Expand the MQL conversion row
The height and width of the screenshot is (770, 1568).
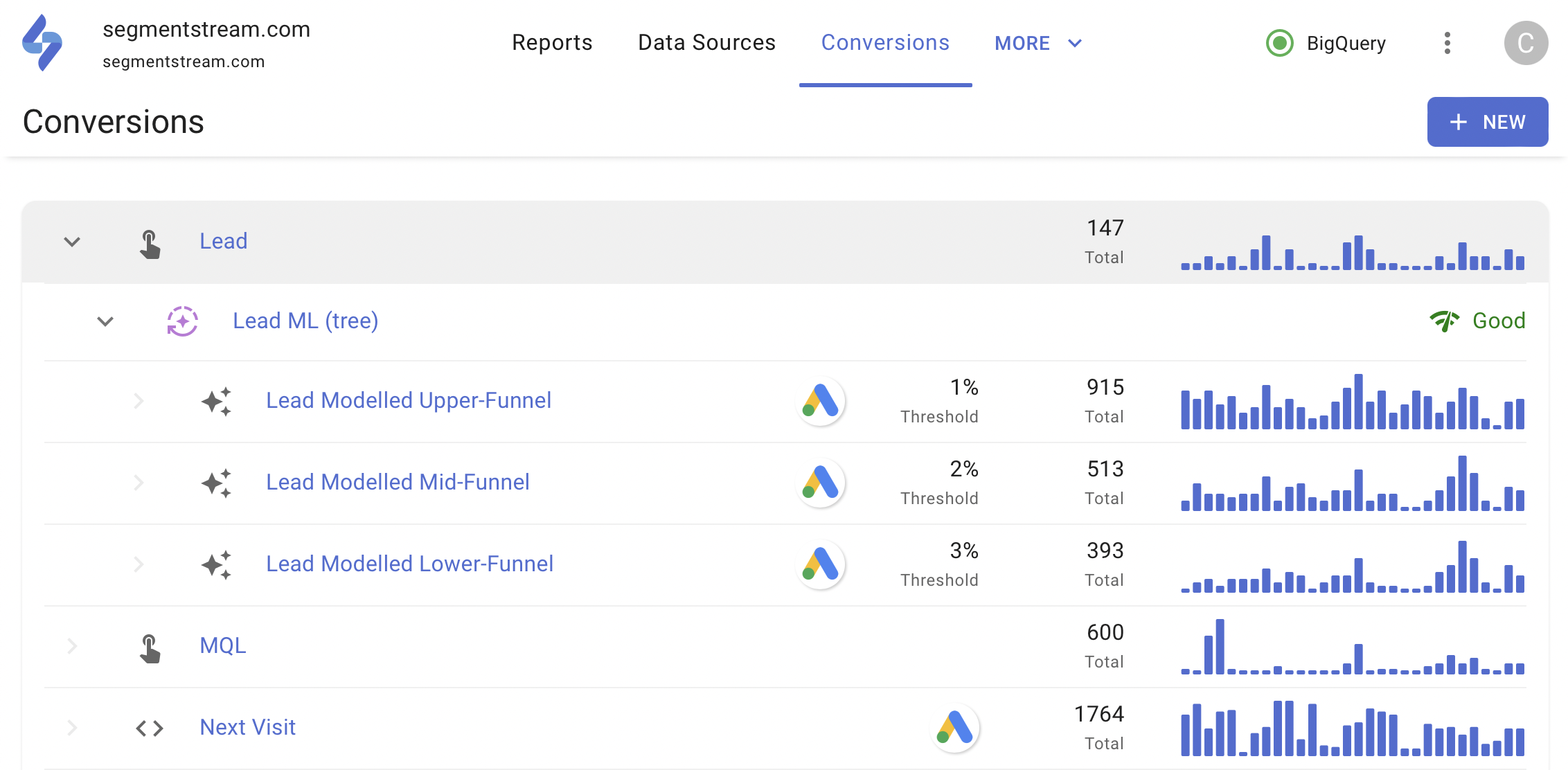coord(72,646)
